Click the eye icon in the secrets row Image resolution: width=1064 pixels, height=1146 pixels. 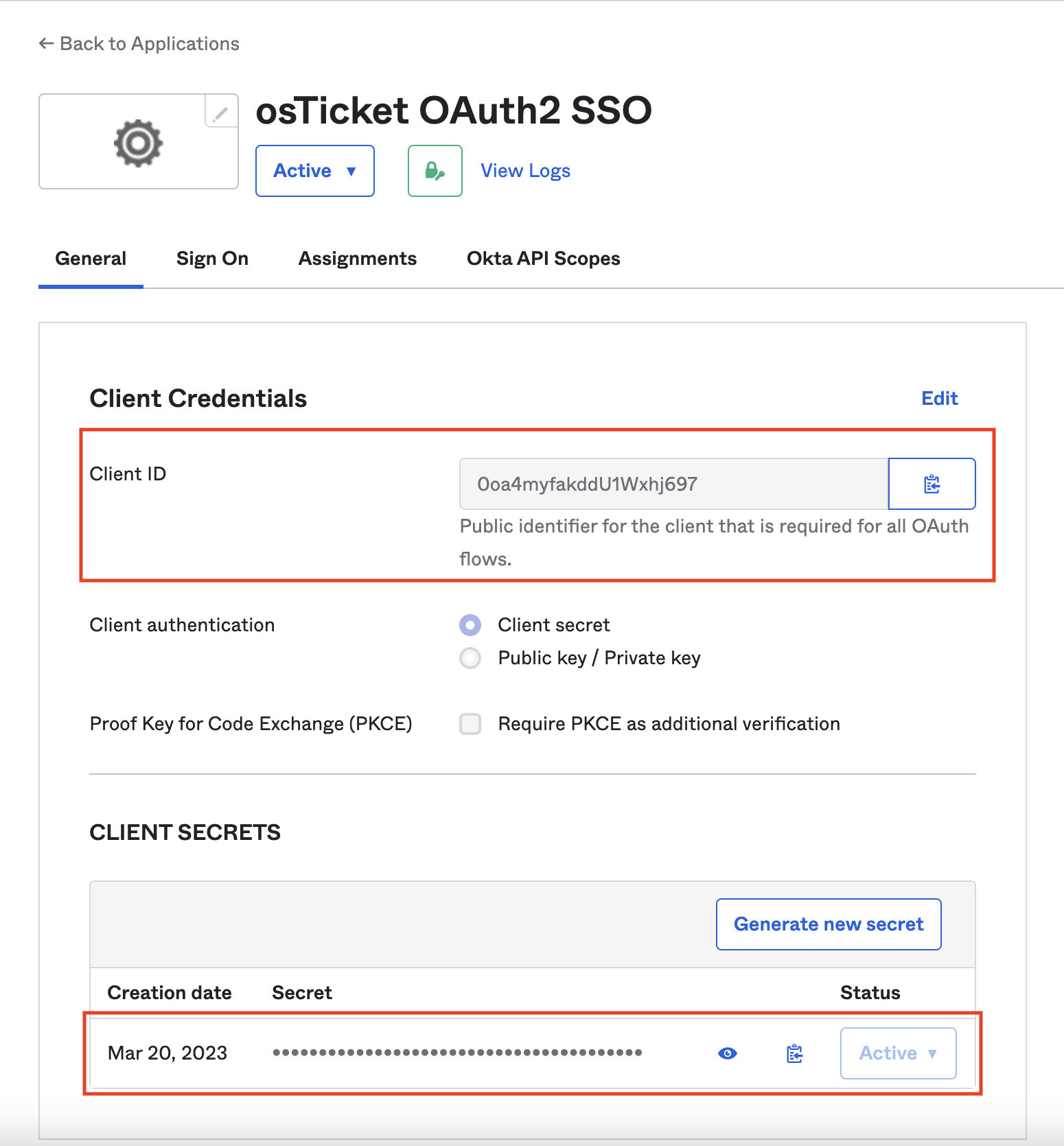click(727, 1053)
